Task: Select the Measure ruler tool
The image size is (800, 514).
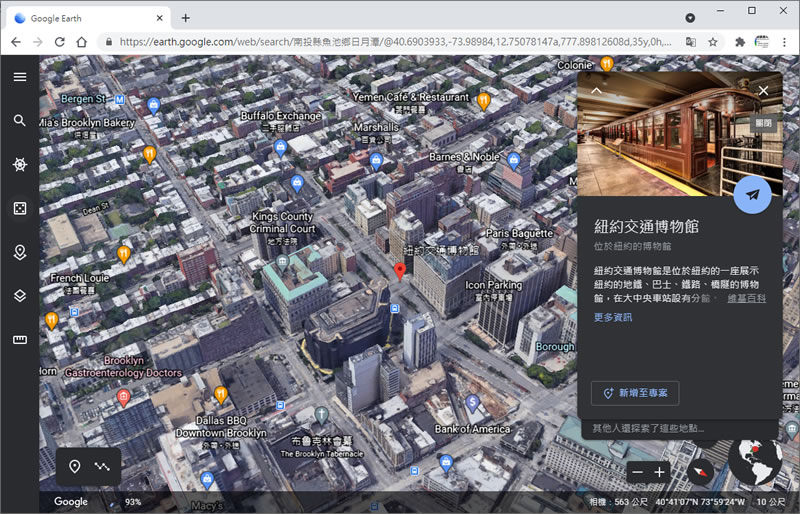Action: 19,340
